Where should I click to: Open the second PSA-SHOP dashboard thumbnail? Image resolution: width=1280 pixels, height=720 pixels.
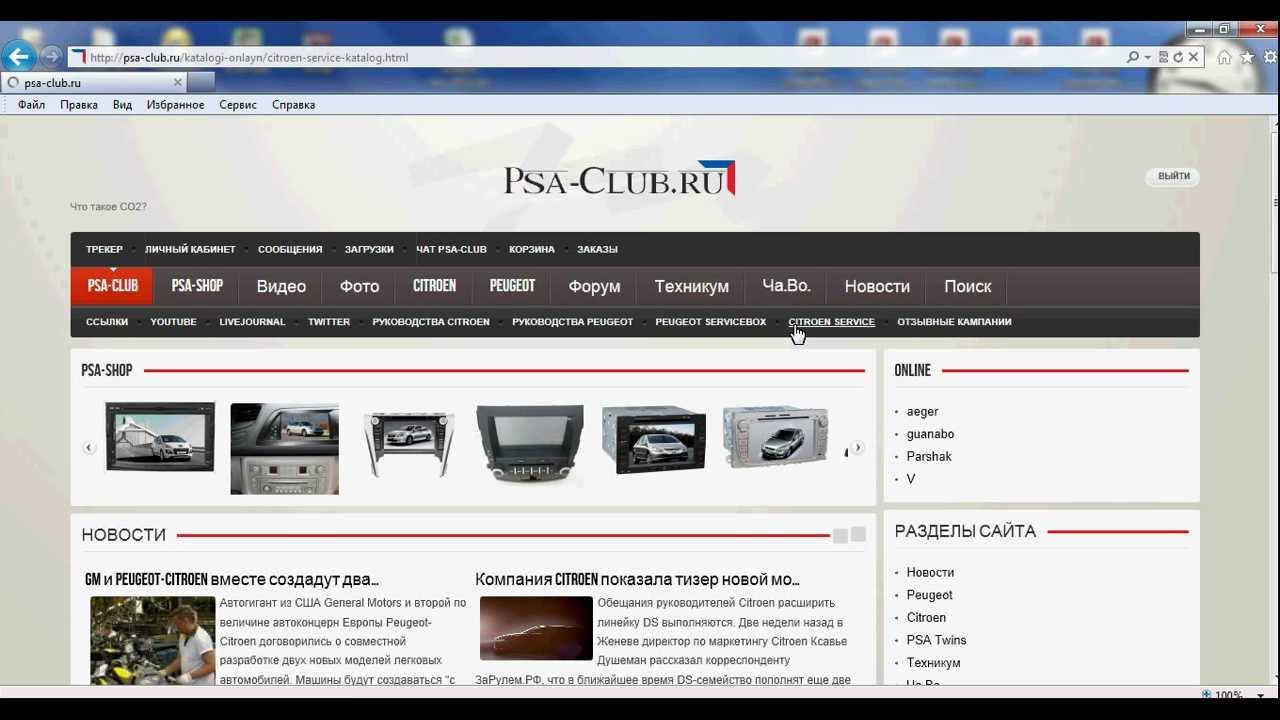tap(284, 449)
